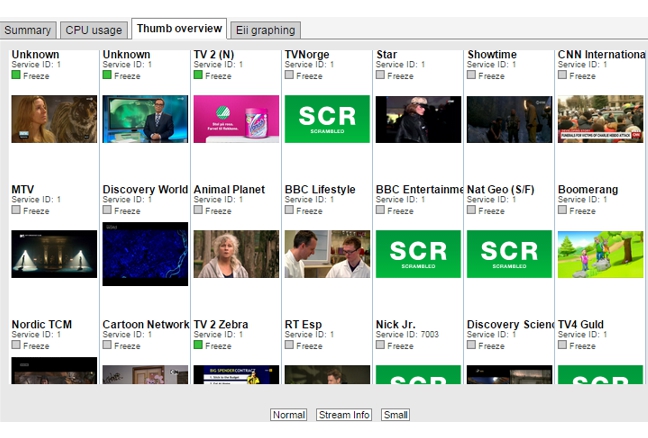Toggle Freeze checkbox for TV 2 (N)

[198, 75]
